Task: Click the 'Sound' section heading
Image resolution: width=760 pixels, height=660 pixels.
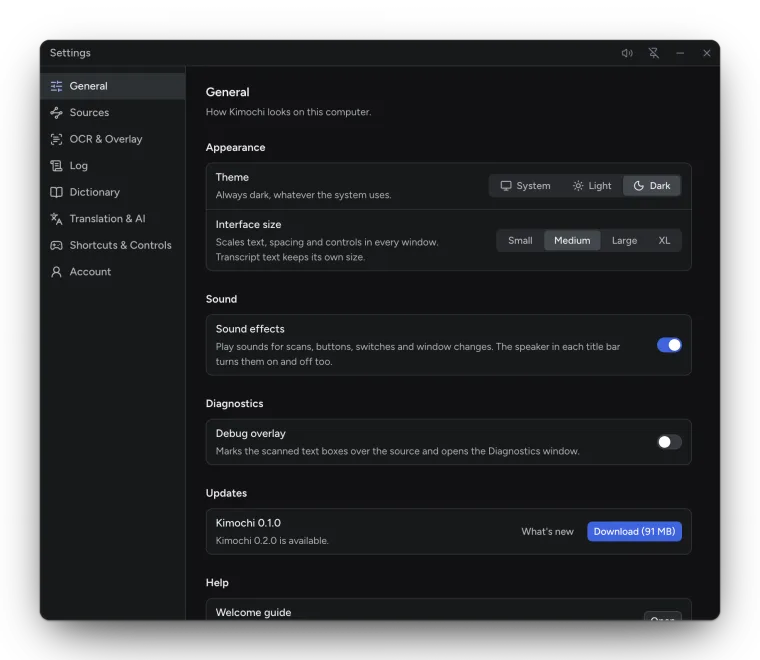Action: [222, 299]
